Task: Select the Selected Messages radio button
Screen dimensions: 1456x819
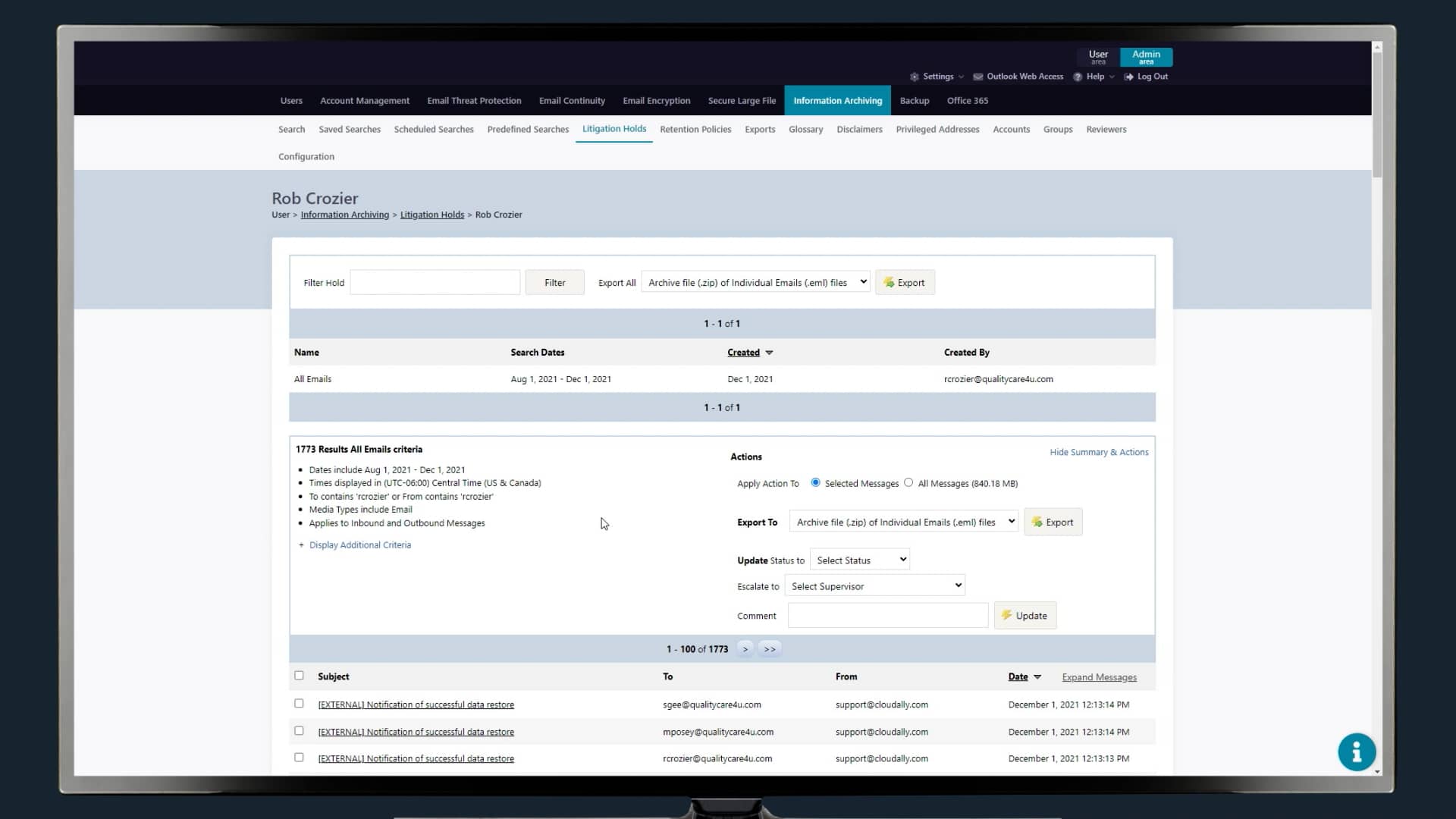Action: pos(815,482)
